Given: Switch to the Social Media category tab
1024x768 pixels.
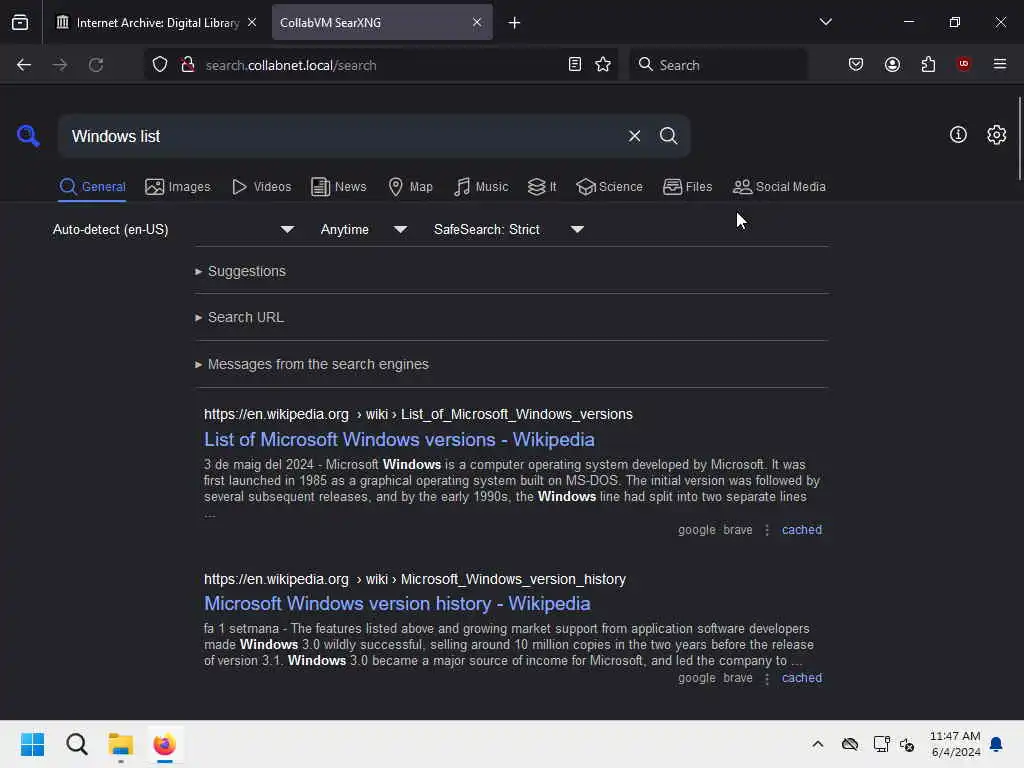Looking at the screenshot, I should pyautogui.click(x=779, y=187).
